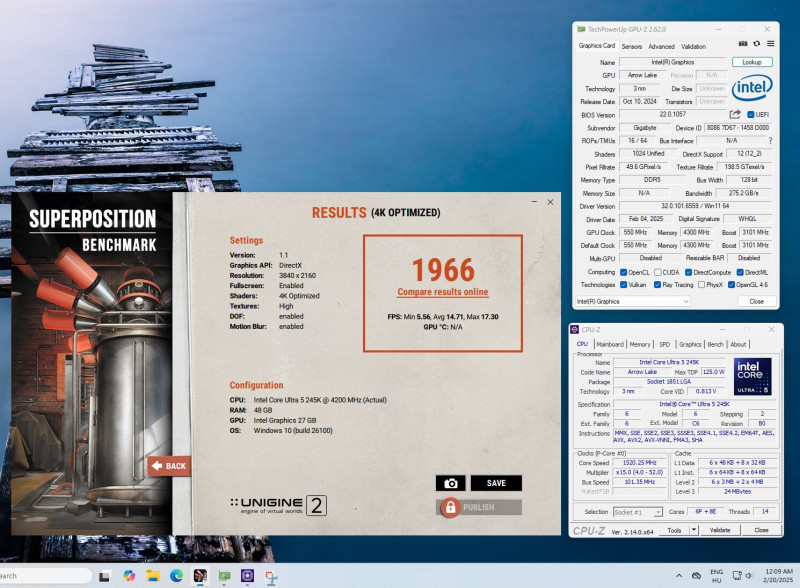Toggle the UEFI checkbox in GPU-Z
Viewport: 800px width, 588px height.
(x=751, y=114)
